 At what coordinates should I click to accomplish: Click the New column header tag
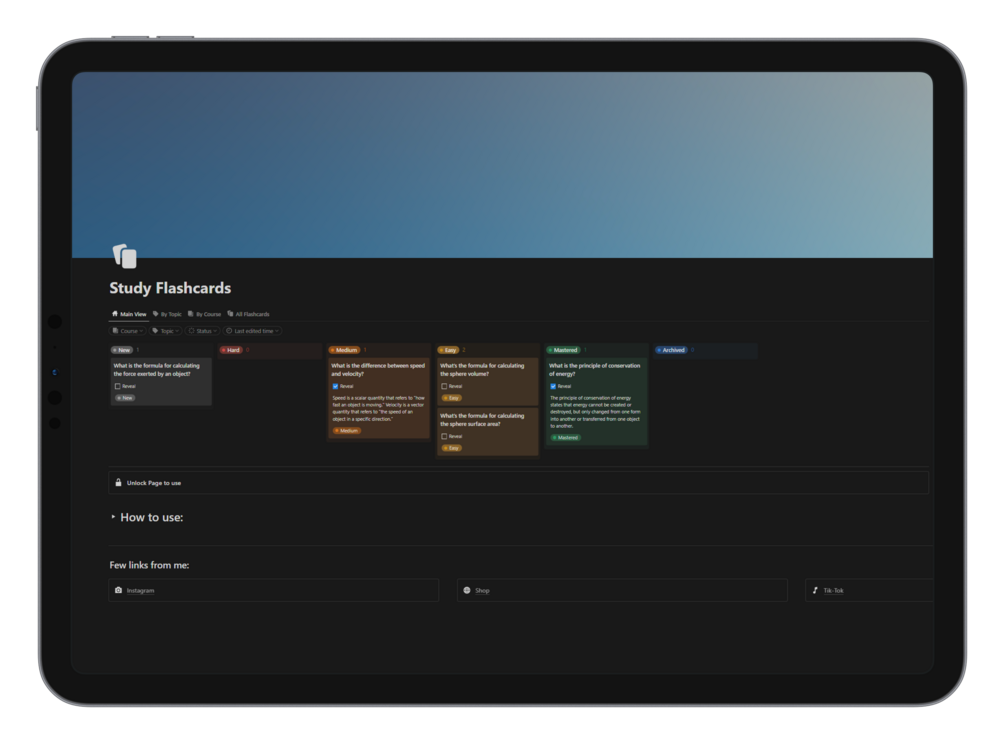coord(122,350)
